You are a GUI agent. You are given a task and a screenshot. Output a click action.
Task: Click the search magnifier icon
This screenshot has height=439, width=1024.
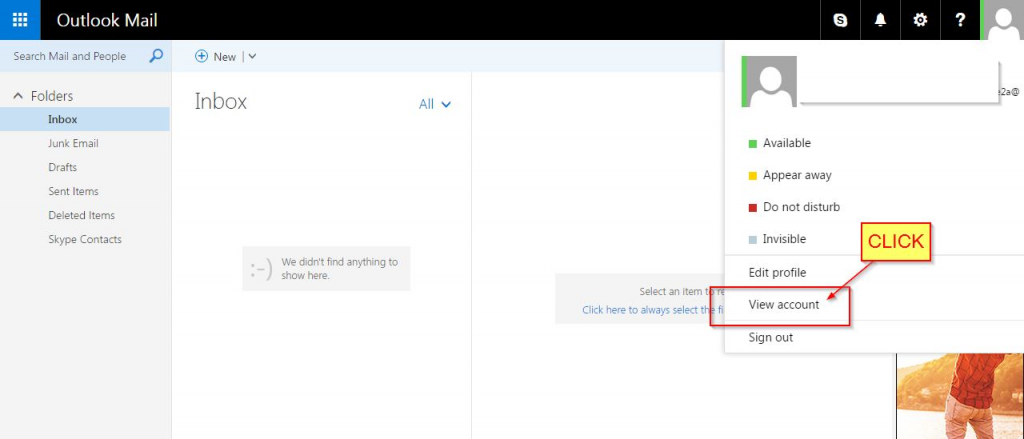tap(156, 56)
